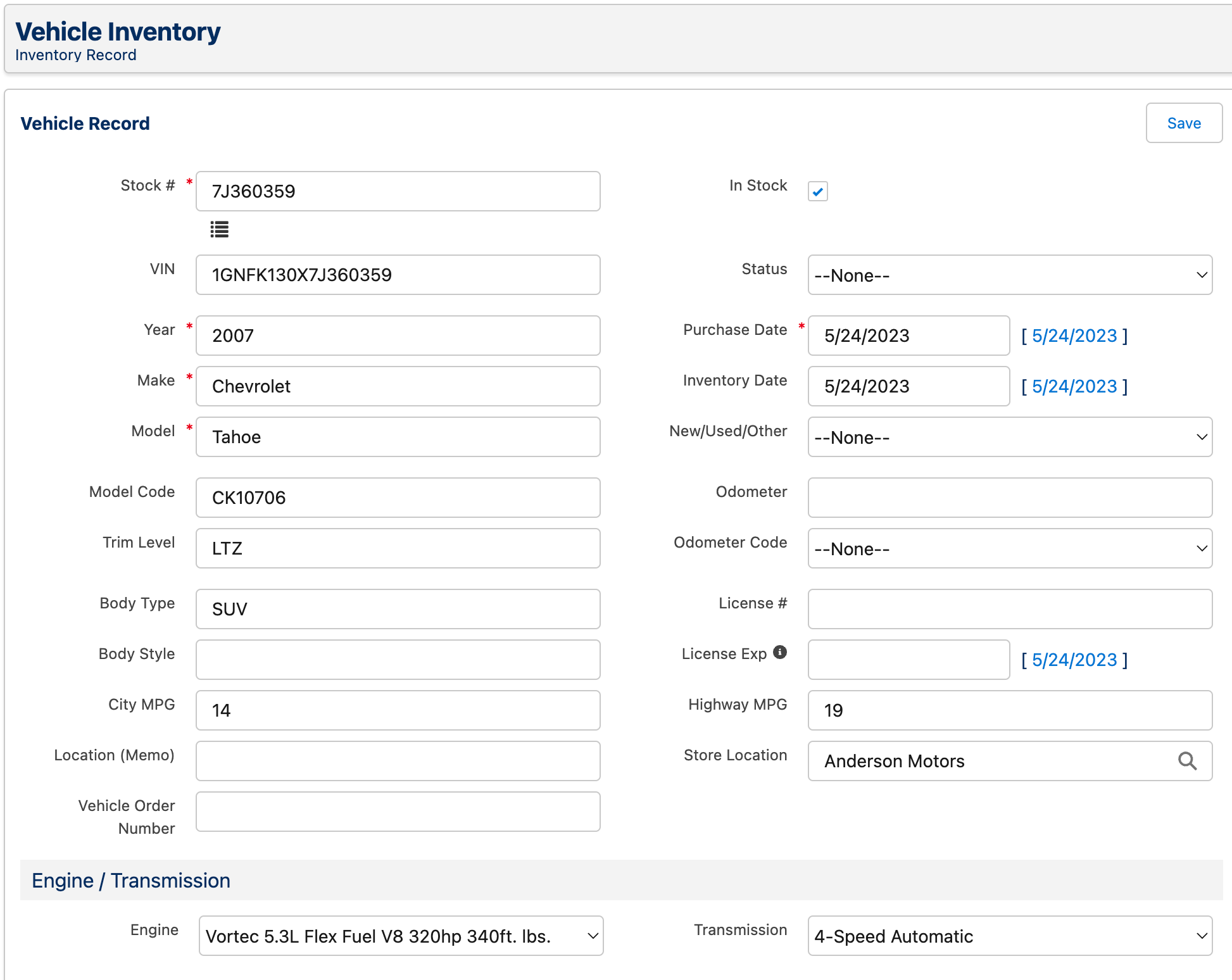1232x980 pixels.
Task: Choose a Transmission from the dropdown
Action: 1010,936
